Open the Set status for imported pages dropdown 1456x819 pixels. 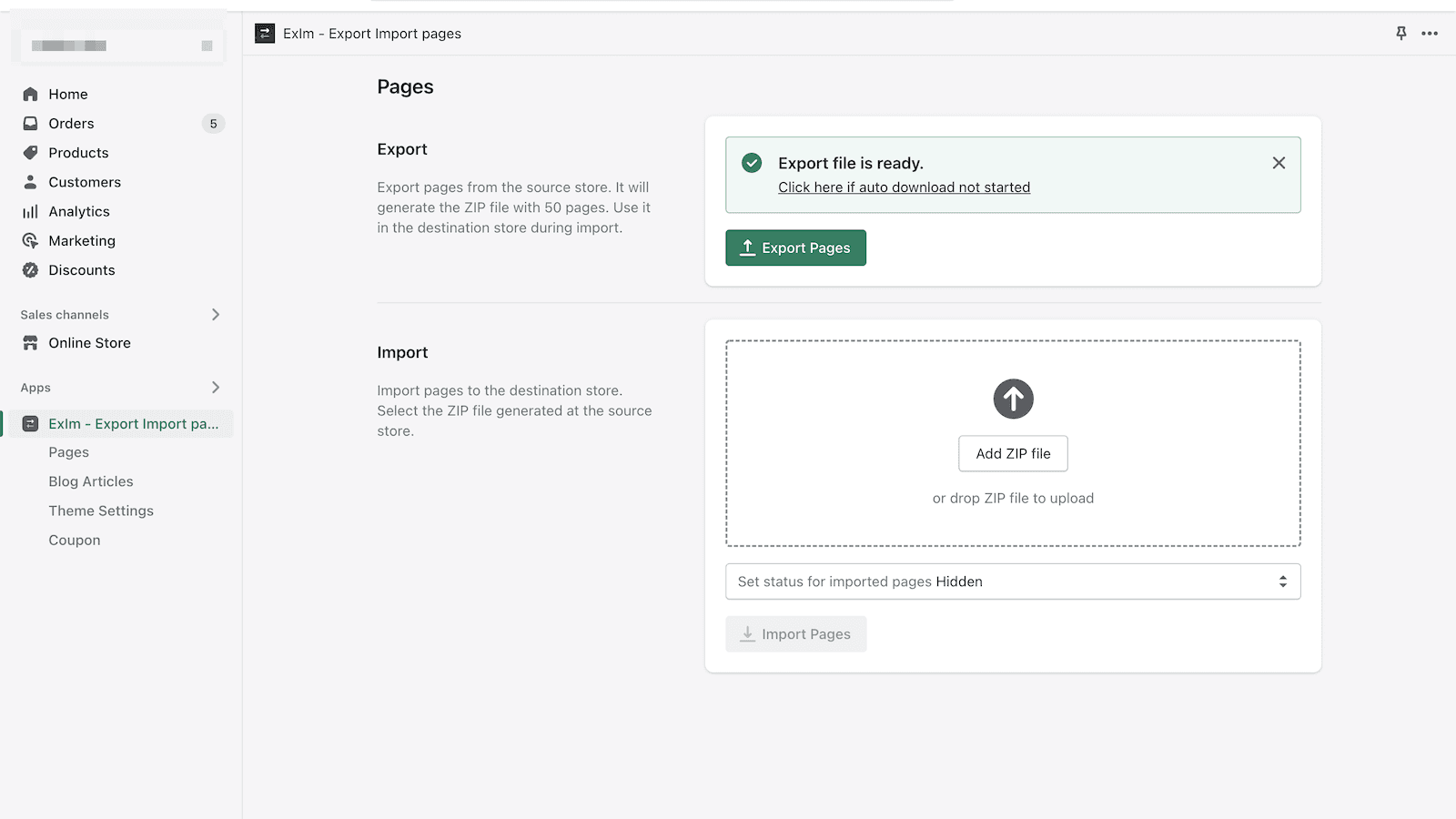pos(1012,581)
